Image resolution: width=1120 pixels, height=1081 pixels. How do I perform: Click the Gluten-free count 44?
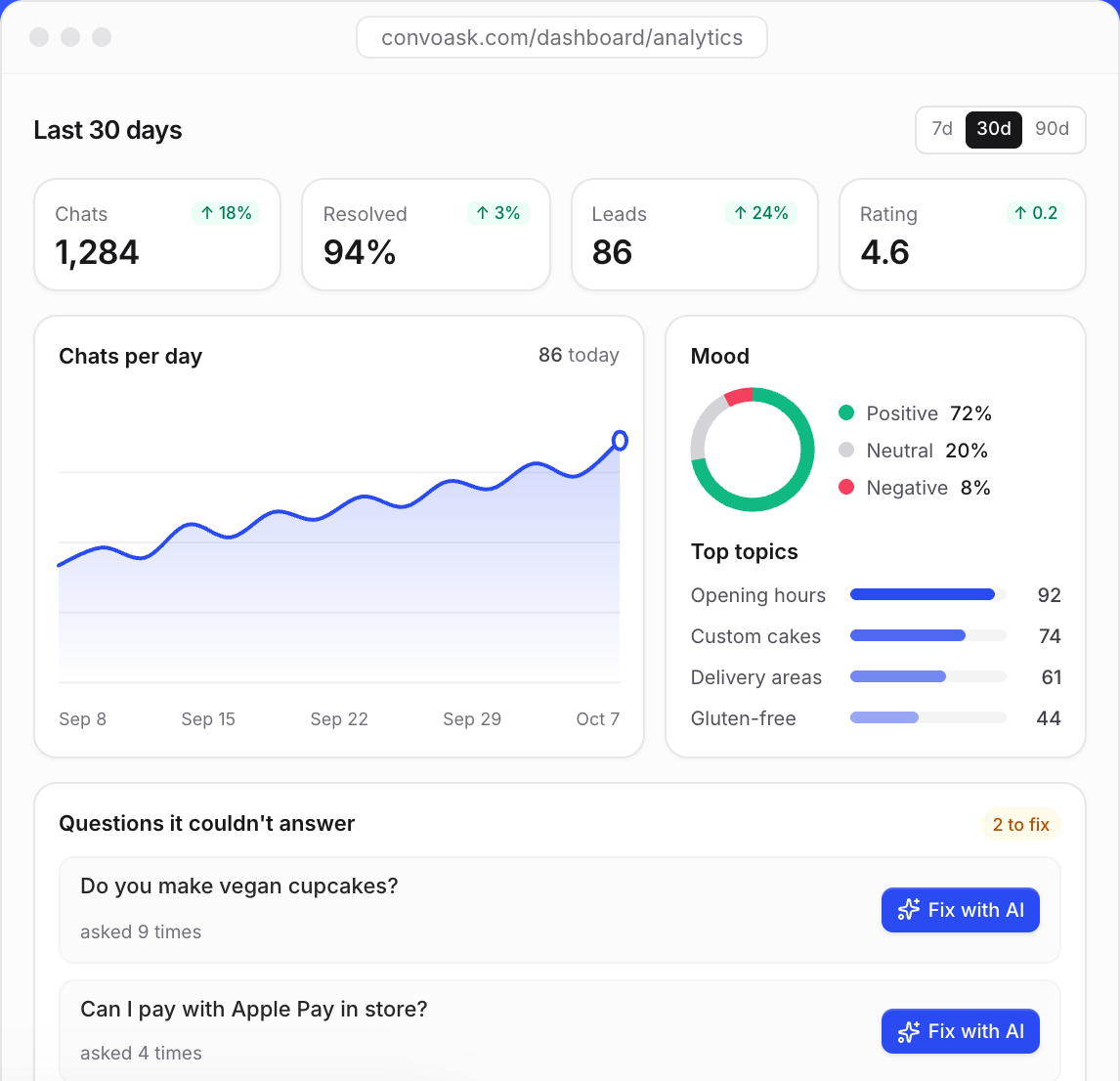[x=1048, y=718]
